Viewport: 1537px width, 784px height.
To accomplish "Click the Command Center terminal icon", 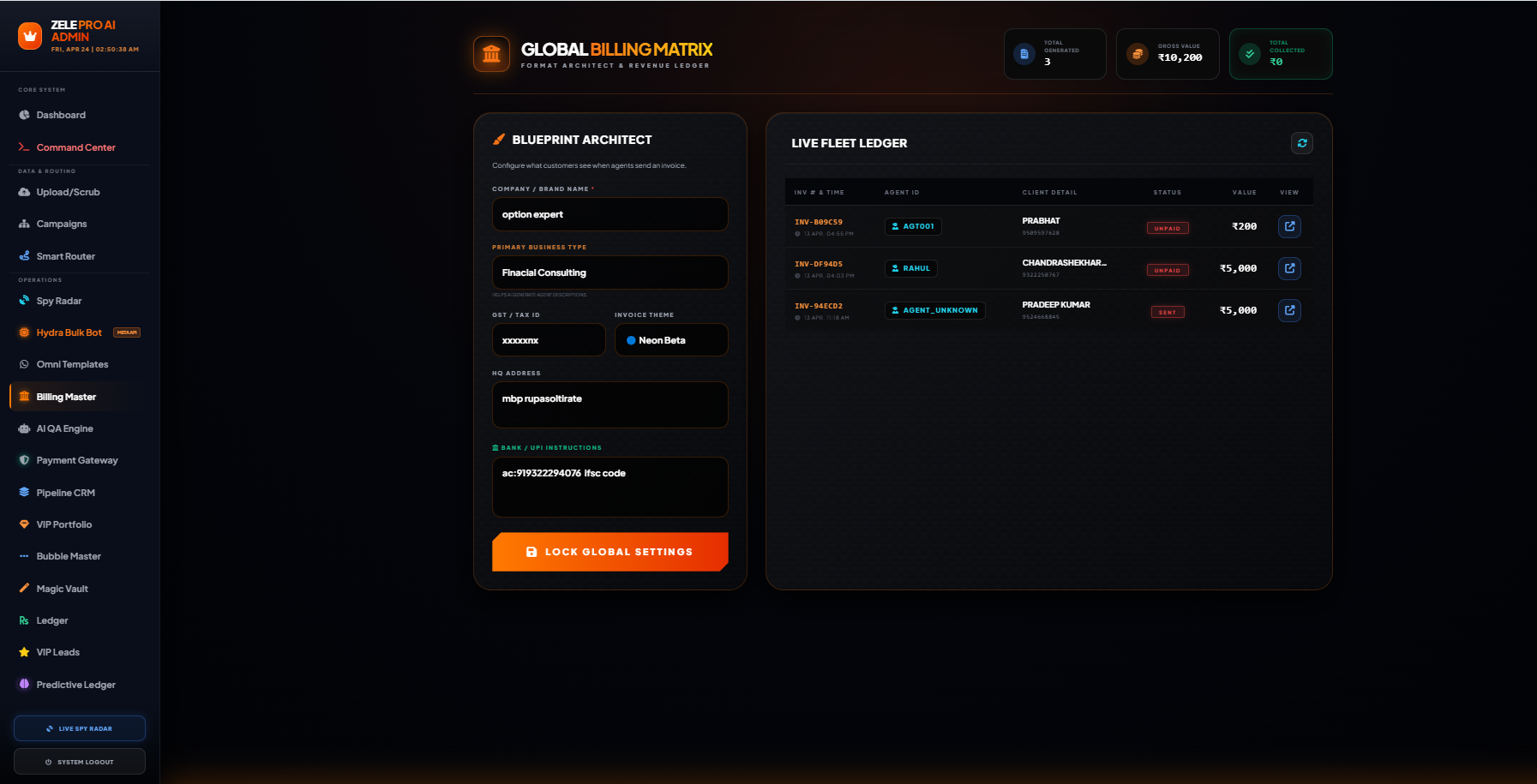I will pos(24,147).
